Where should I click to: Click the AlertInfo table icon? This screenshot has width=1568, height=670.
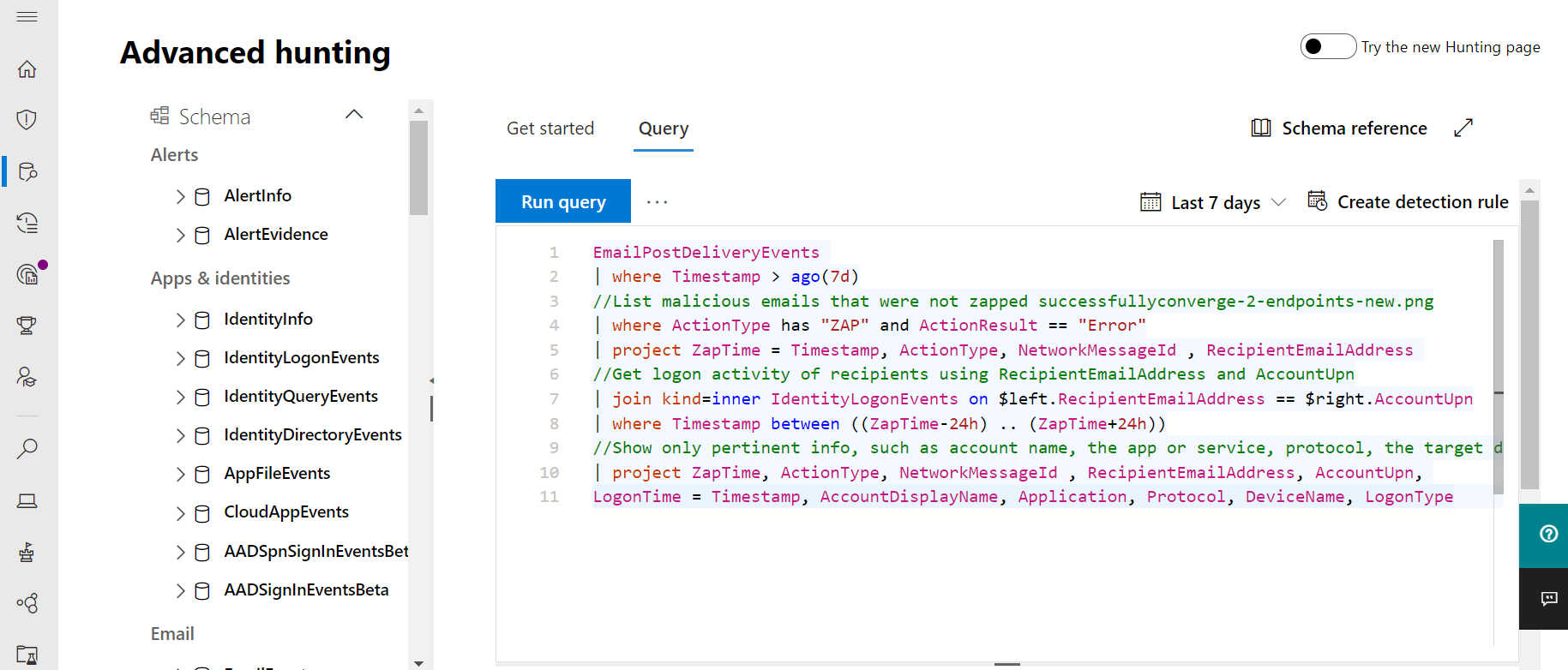point(202,197)
